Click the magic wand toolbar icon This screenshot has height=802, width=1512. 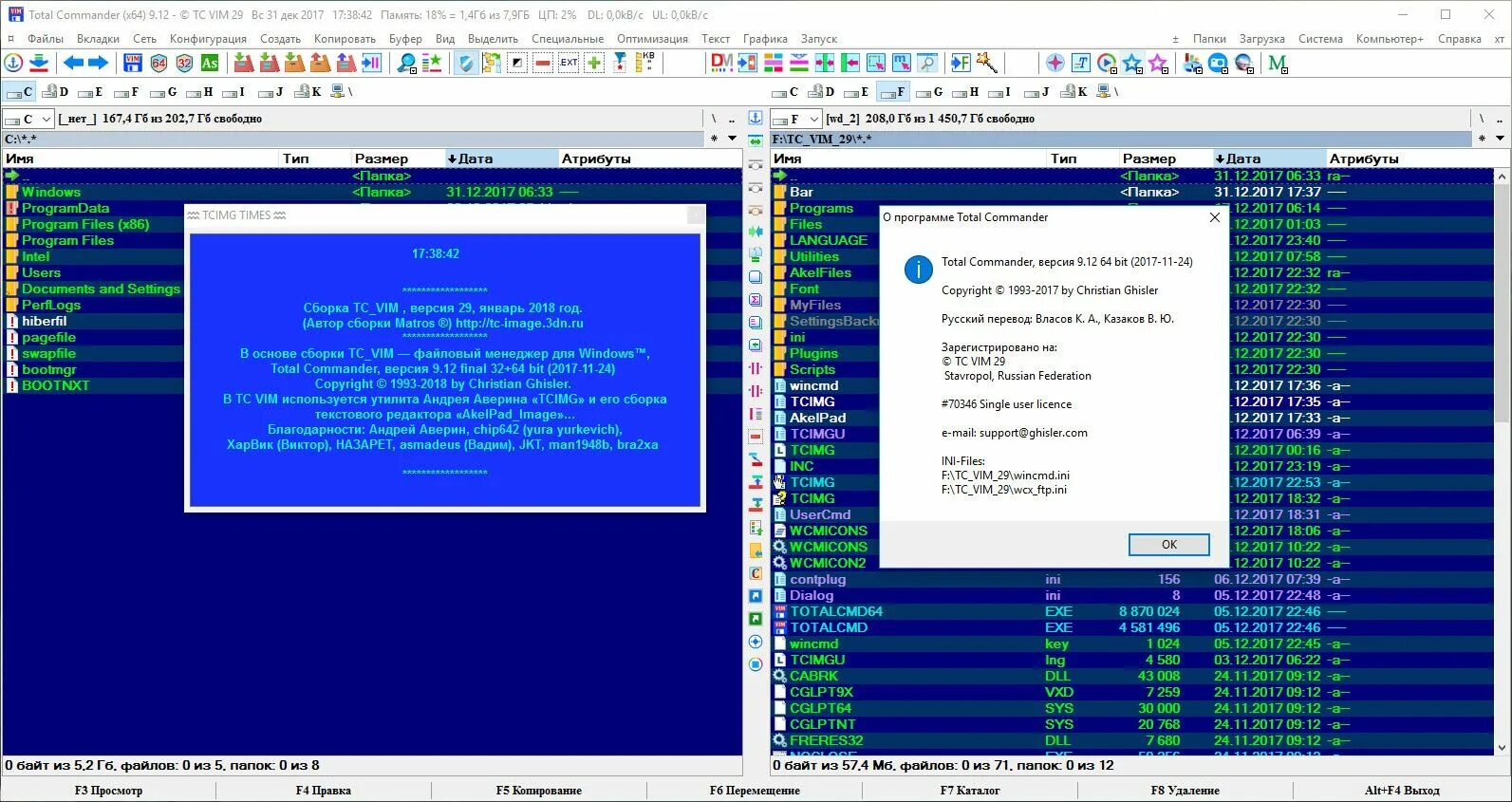point(987,64)
